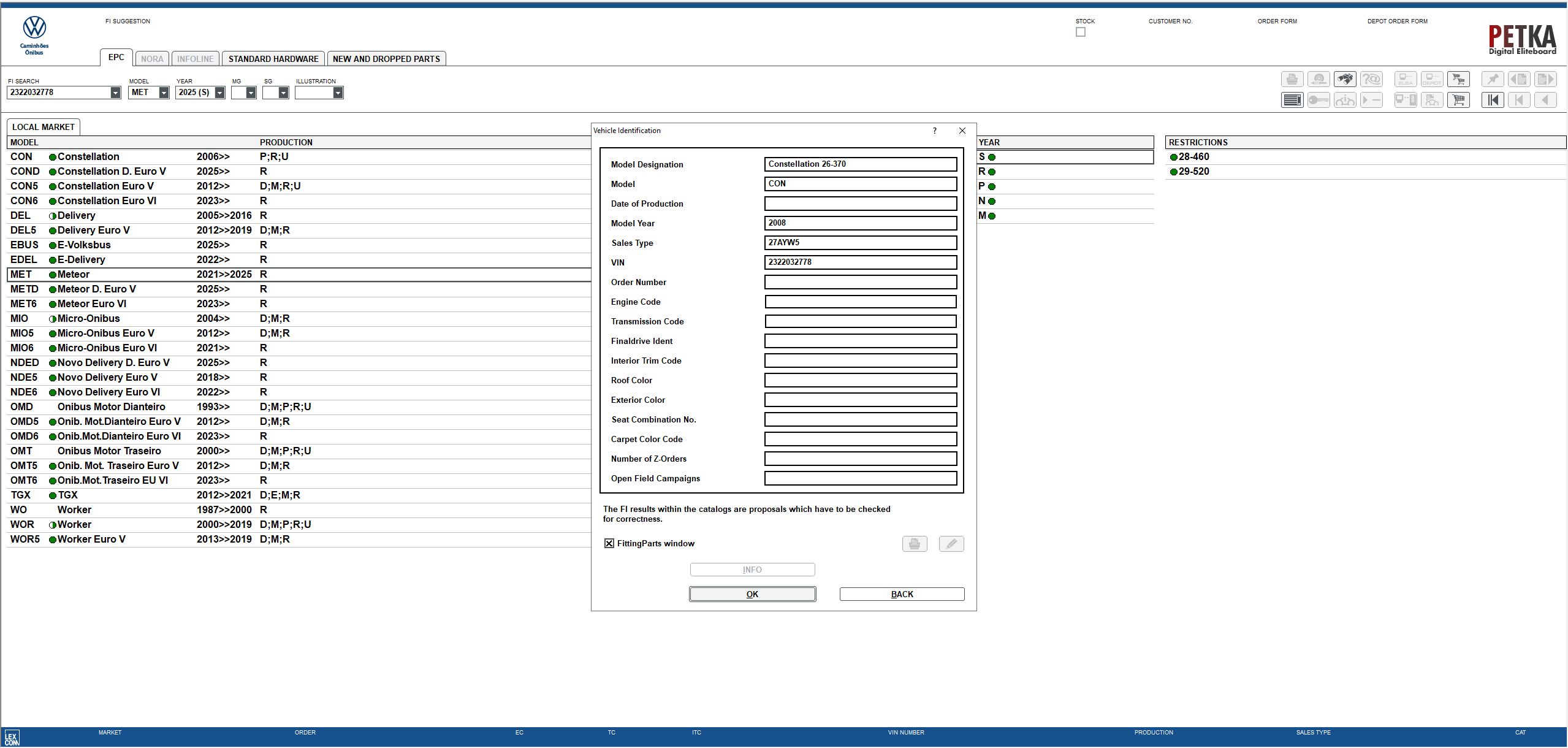This screenshot has width=1568, height=748.
Task: Click the left triangle back arrow icon
Action: click(x=1545, y=100)
